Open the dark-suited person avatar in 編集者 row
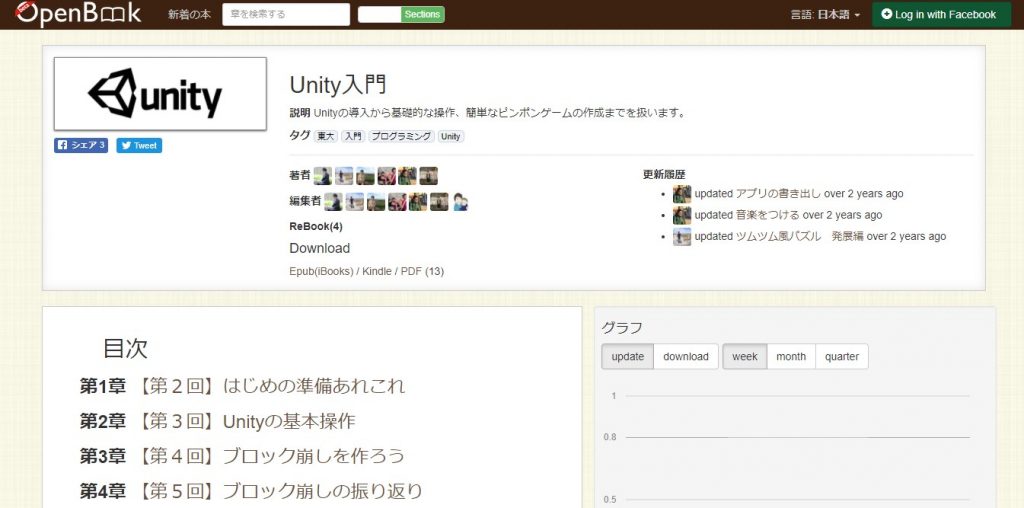Screen dimensions: 1024x508 click(x=333, y=202)
